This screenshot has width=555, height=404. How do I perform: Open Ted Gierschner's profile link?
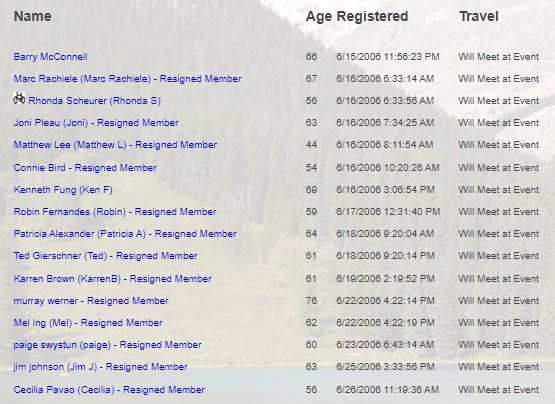(105, 256)
